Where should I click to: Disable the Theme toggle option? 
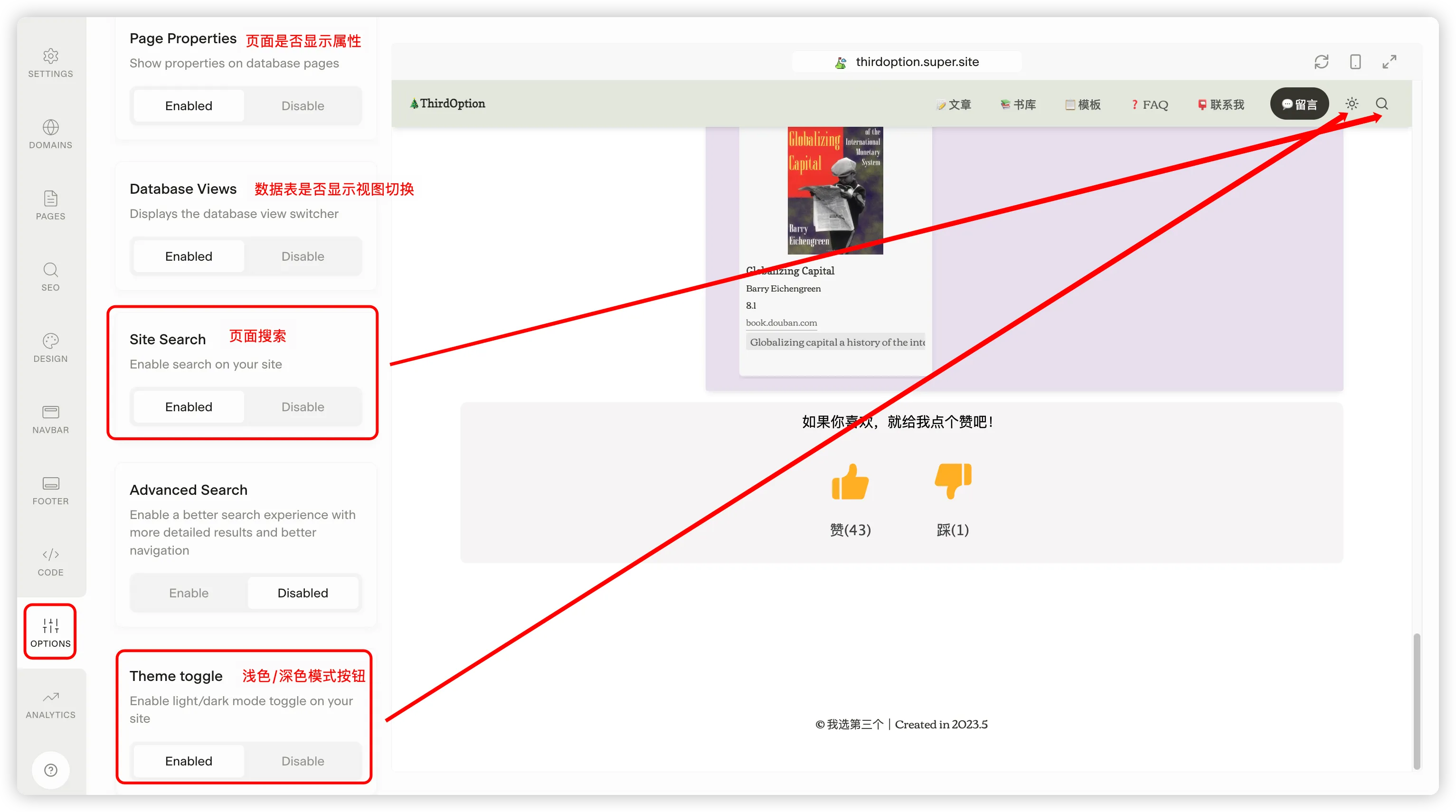(303, 761)
